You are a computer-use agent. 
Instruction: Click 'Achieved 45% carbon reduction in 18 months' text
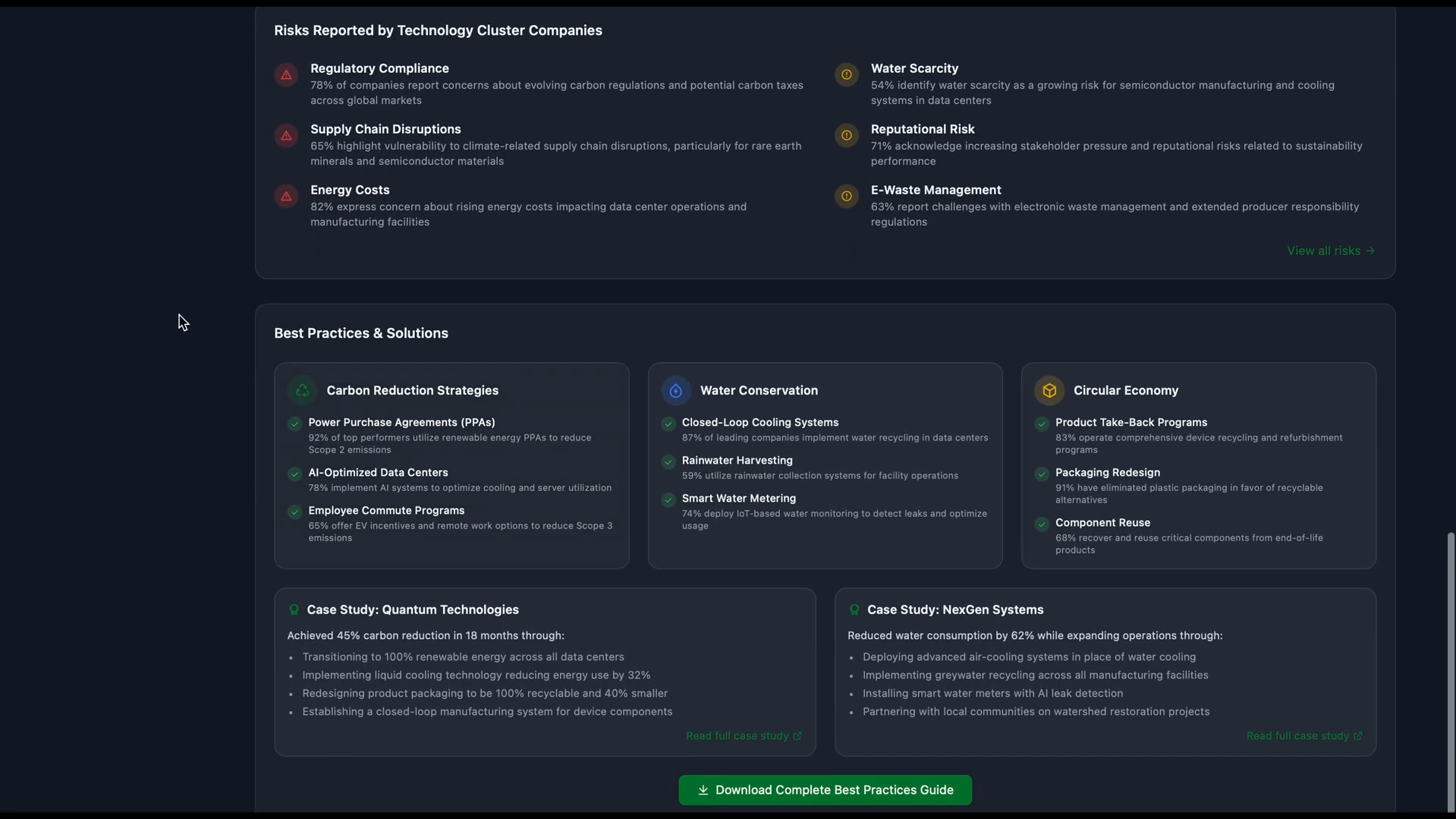pyautogui.click(x=426, y=635)
